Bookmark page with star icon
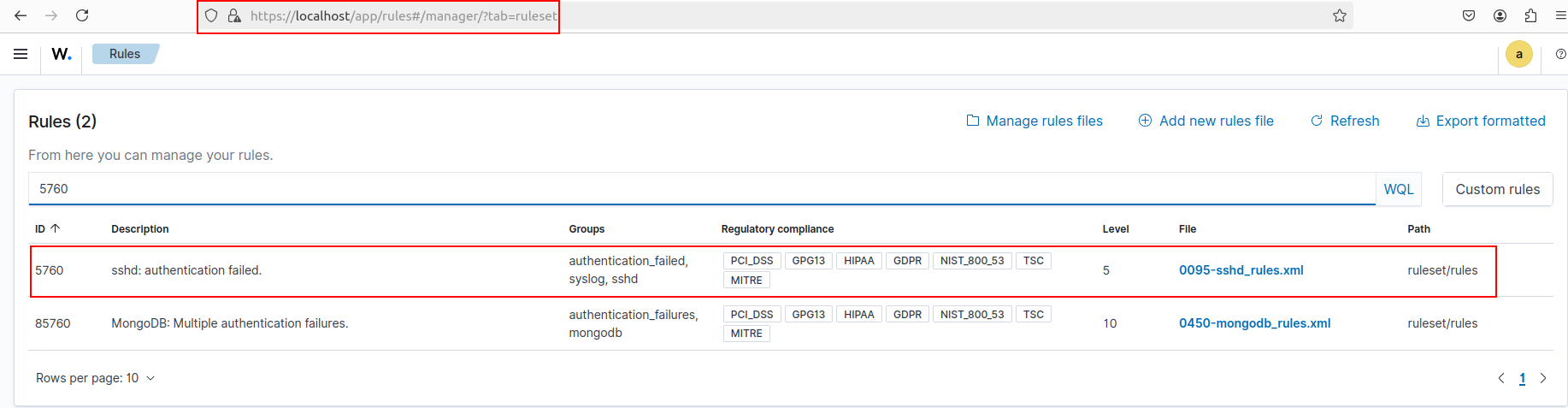This screenshot has height=408, width=1568. click(1339, 15)
